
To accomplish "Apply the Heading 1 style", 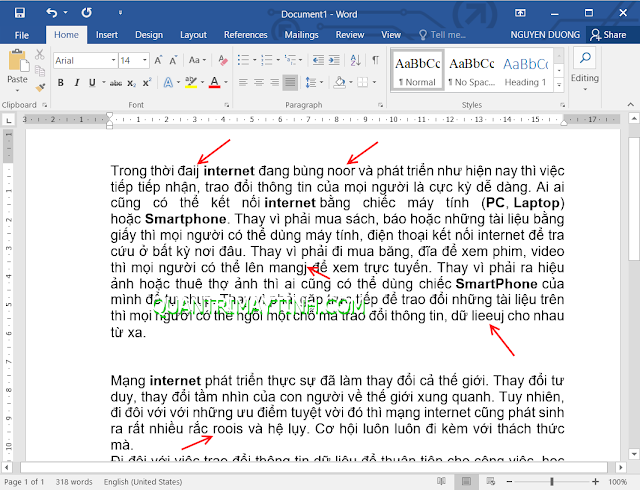I will point(526,70).
